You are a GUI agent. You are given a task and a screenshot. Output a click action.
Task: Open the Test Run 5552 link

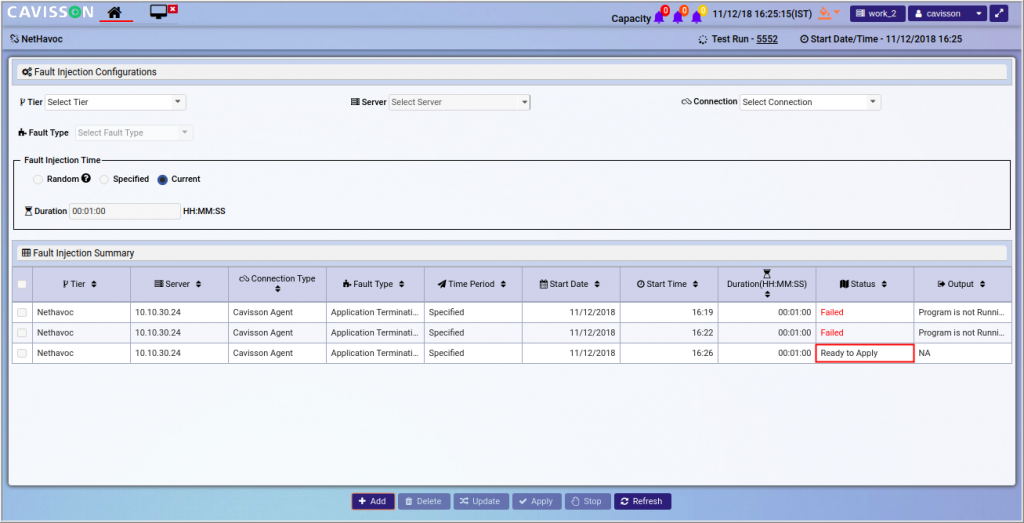coord(767,39)
